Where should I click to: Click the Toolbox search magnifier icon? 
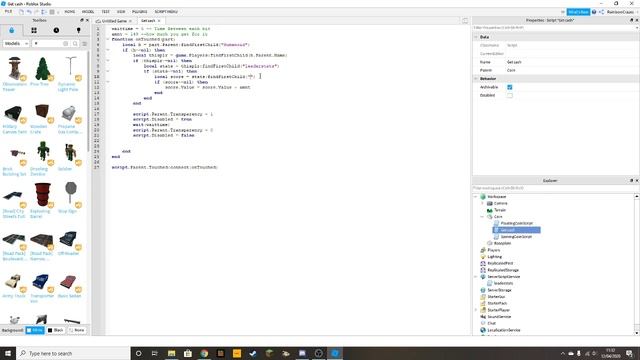pyautogui.click(x=75, y=43)
